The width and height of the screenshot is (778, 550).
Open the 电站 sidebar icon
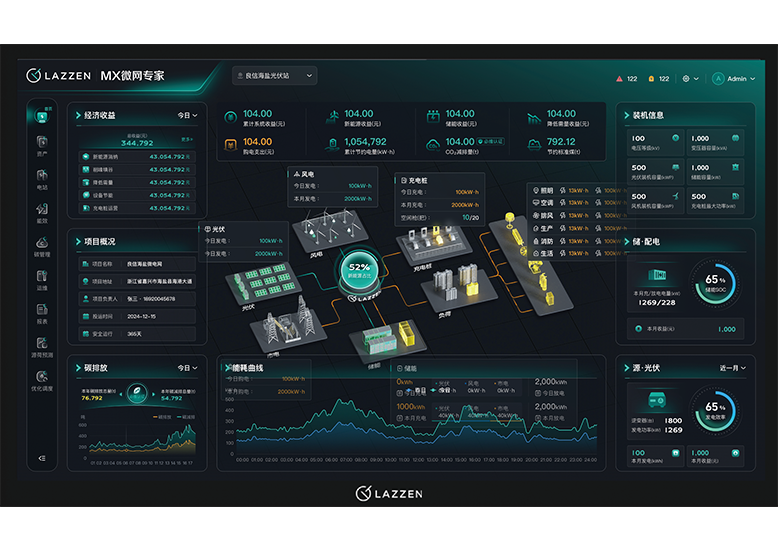click(x=42, y=179)
